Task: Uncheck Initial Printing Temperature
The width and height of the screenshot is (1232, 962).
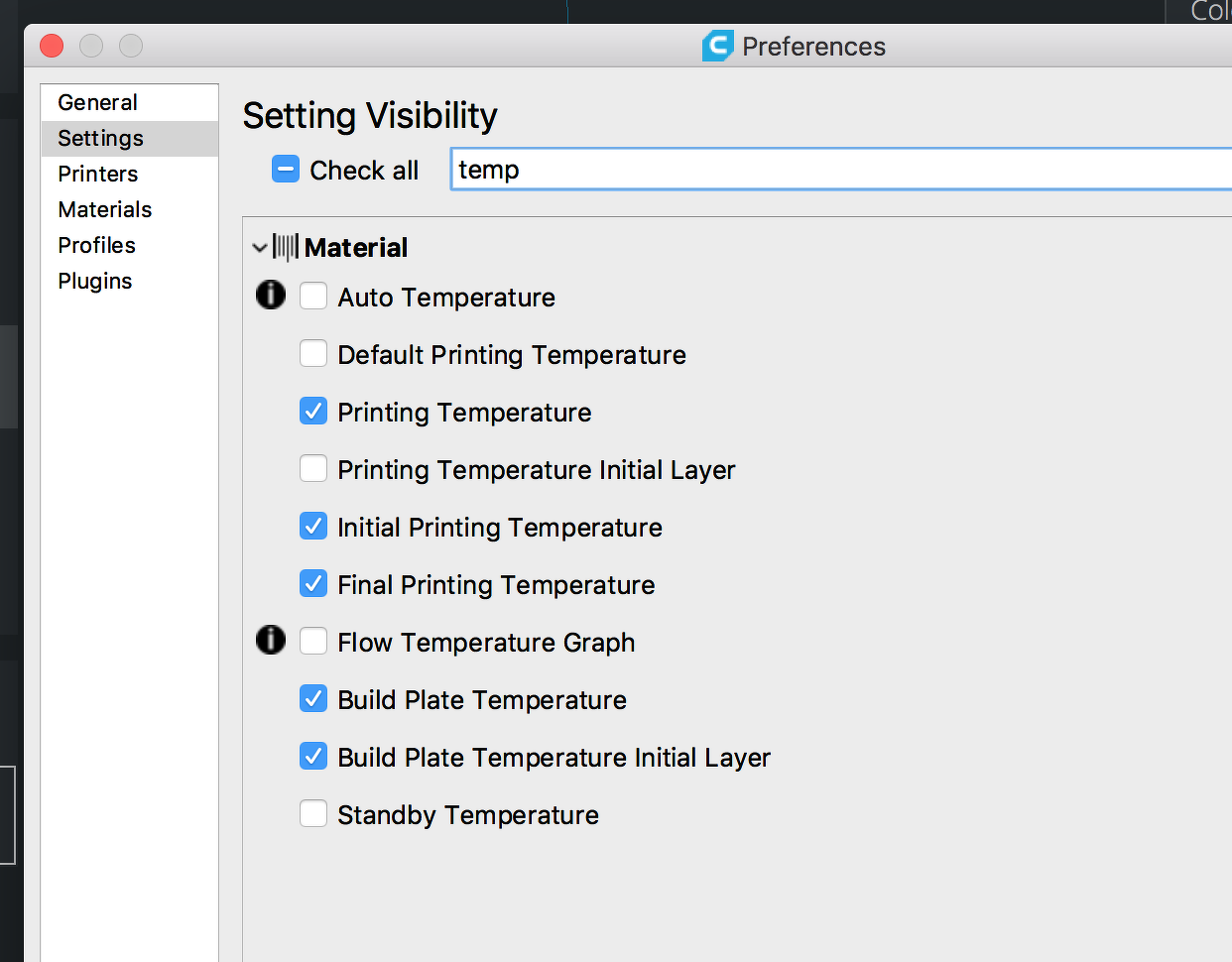Action: (x=313, y=526)
